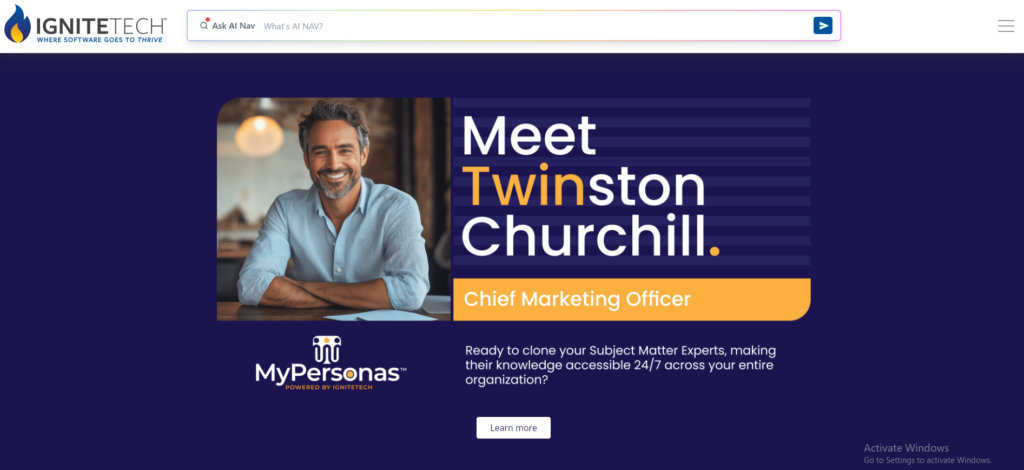
Task: Click the Activate Windows watermark text
Action: coord(906,448)
